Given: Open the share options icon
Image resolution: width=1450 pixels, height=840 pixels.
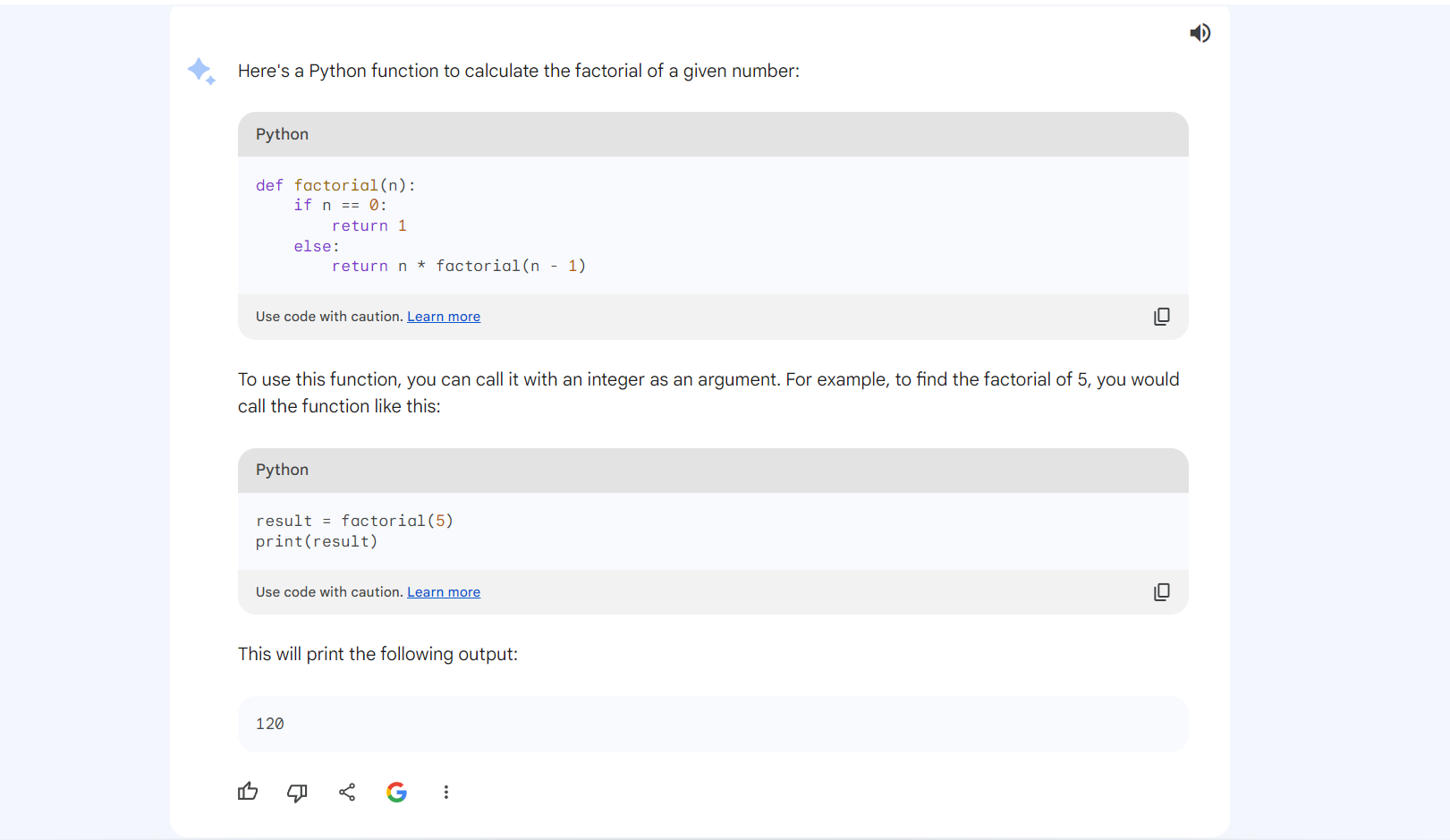Looking at the screenshot, I should click(347, 792).
